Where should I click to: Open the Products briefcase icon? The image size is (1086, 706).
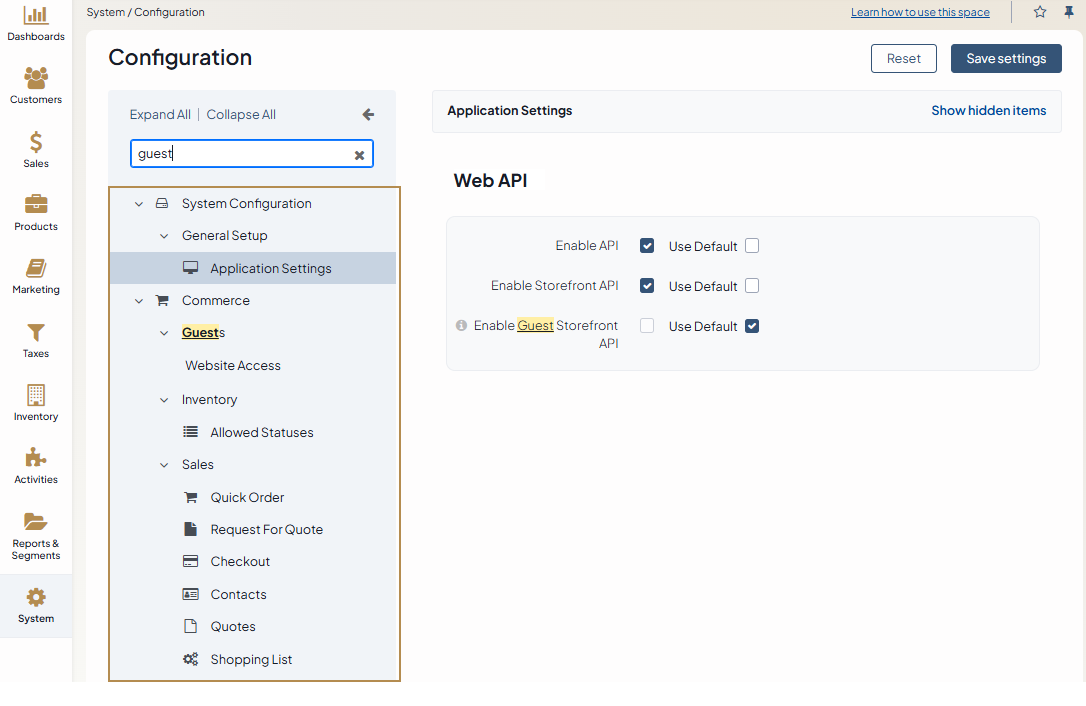click(36, 205)
